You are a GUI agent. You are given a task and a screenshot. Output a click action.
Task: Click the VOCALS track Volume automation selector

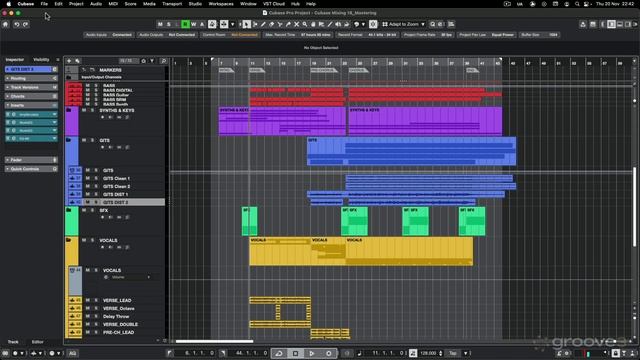tap(127, 277)
